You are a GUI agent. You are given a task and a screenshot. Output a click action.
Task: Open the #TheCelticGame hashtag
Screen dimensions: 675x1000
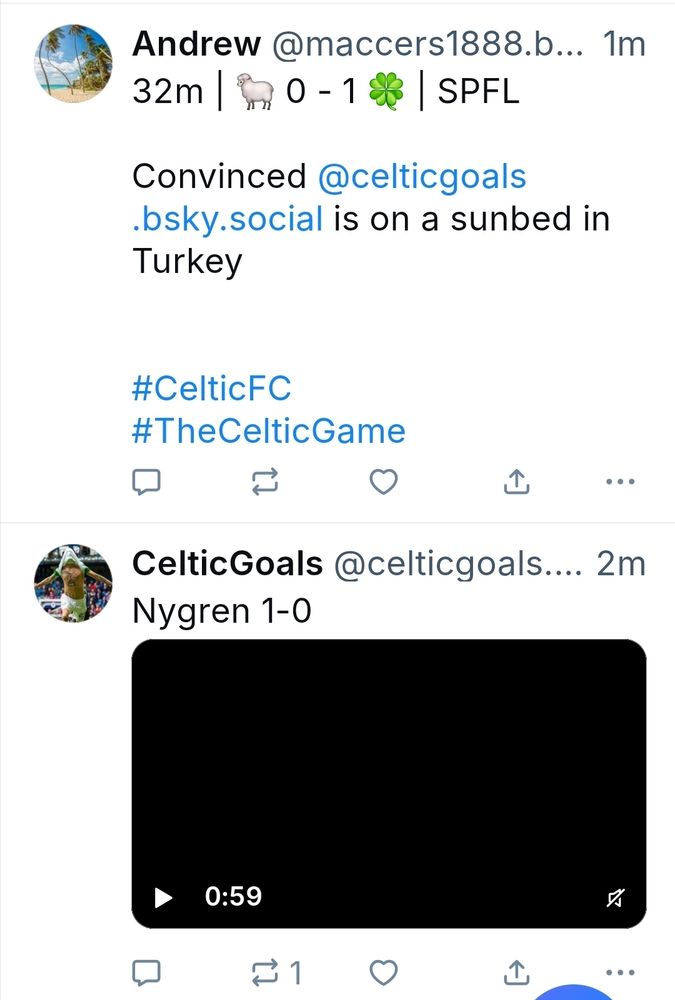pyautogui.click(x=269, y=430)
